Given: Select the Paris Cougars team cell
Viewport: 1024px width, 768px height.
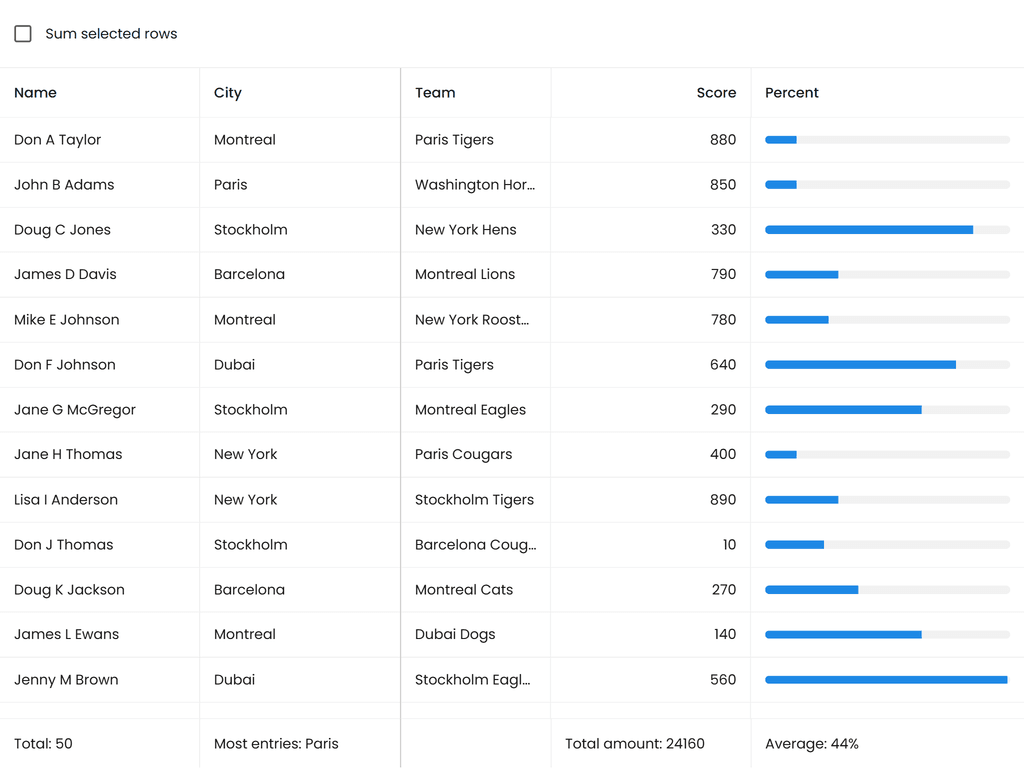Looking at the screenshot, I should (x=463, y=455).
